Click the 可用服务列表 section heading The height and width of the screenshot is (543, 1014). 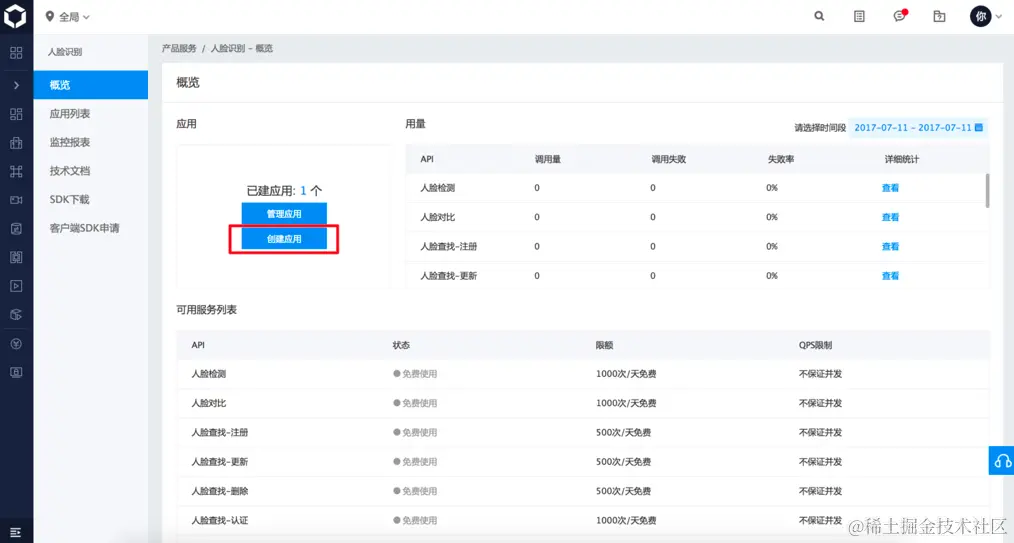coord(206,310)
